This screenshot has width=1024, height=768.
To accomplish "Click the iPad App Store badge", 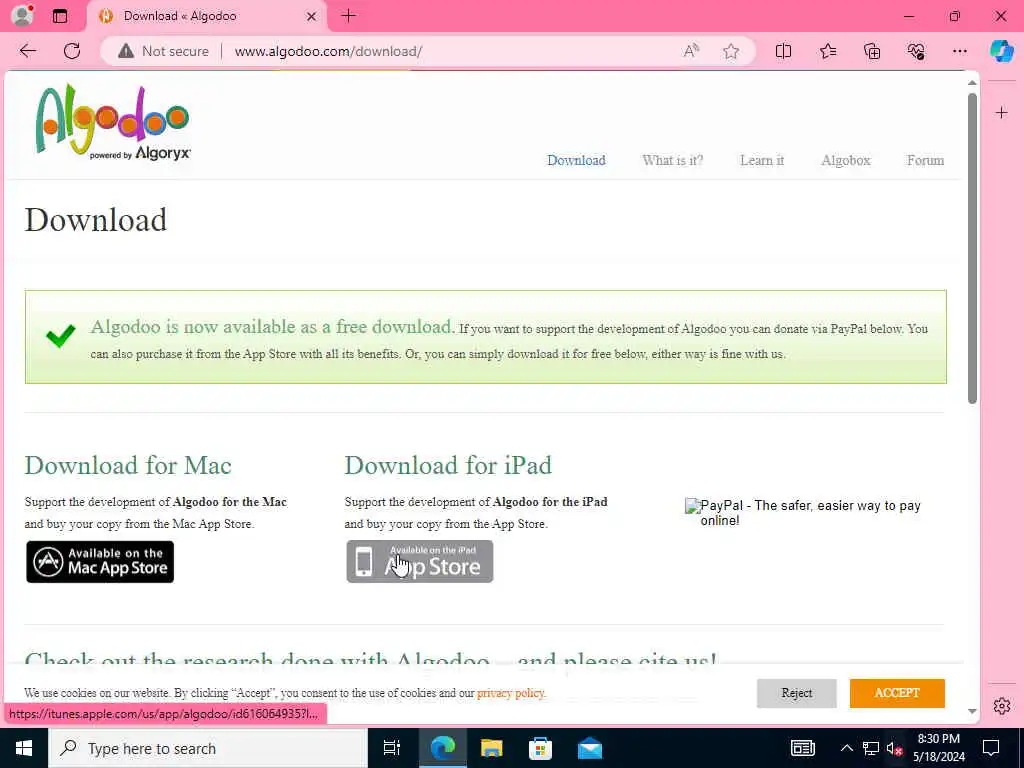I will tap(419, 562).
